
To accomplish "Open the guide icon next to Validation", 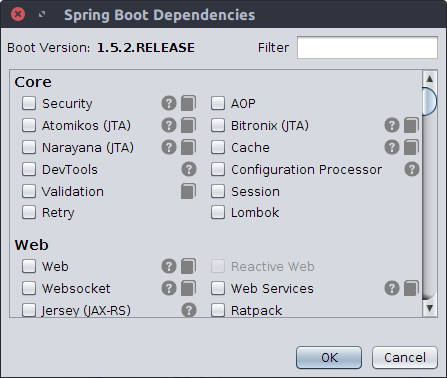I will [x=188, y=191].
